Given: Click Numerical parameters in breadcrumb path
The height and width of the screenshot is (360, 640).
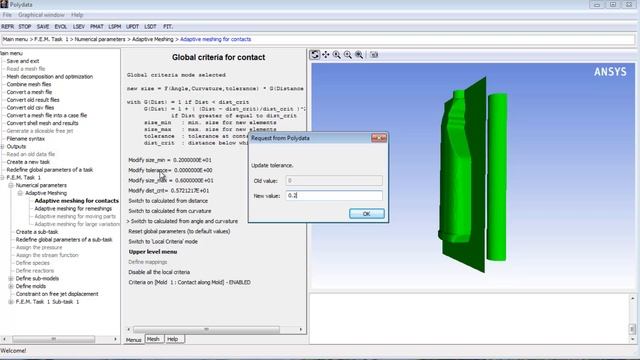Looking at the screenshot, I should [x=100, y=39].
